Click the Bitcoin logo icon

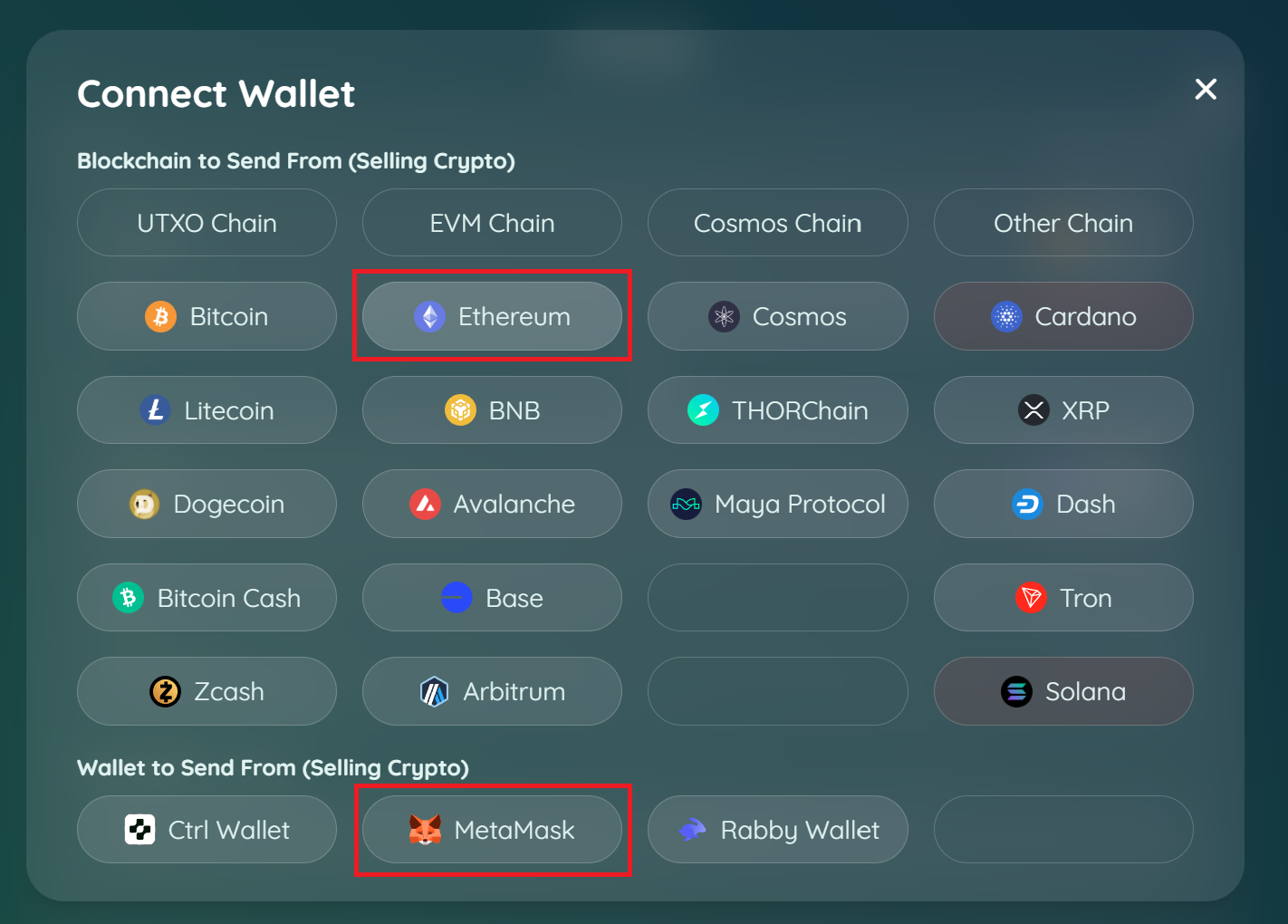161,317
